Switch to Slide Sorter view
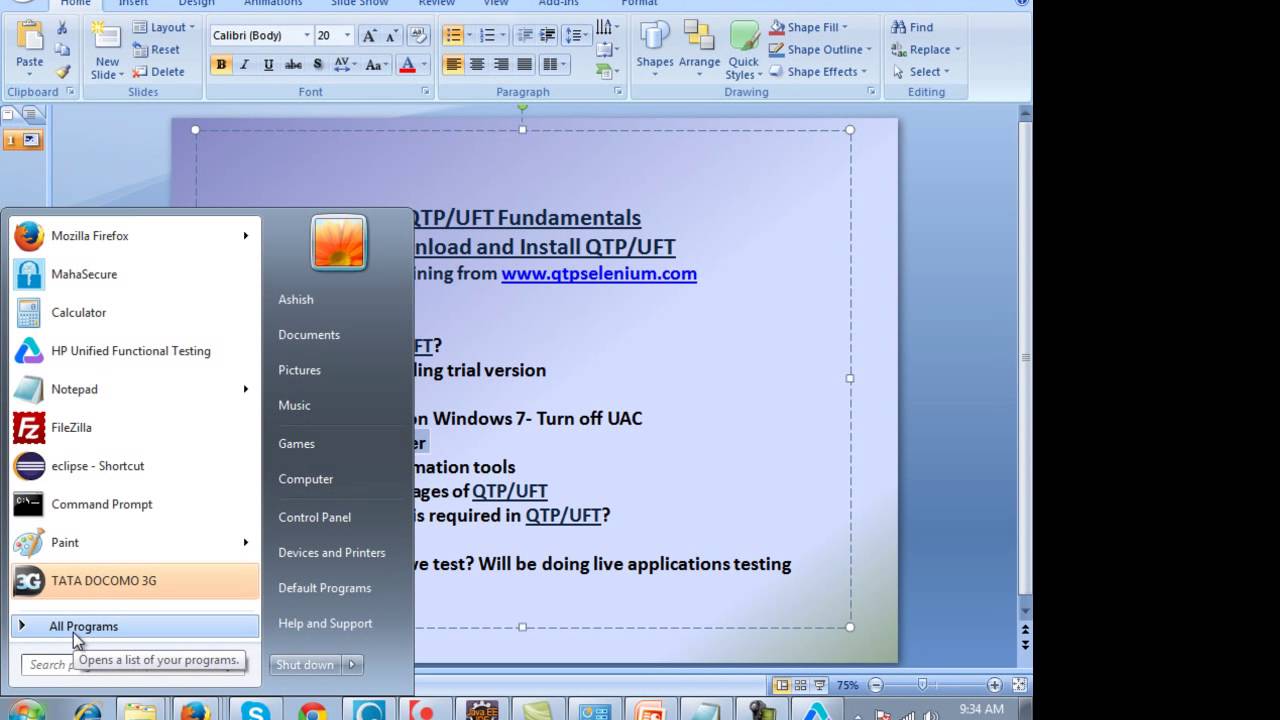 click(801, 685)
